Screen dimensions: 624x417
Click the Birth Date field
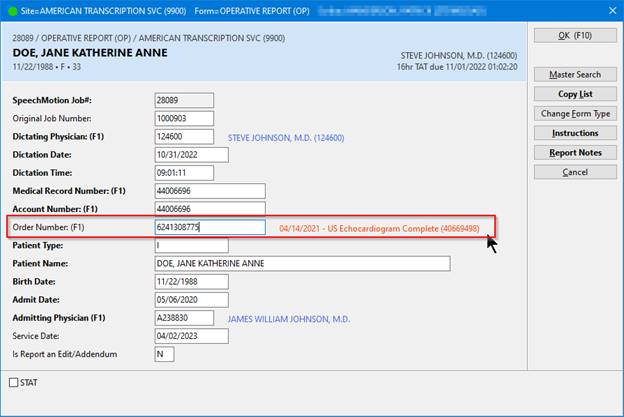tap(192, 282)
